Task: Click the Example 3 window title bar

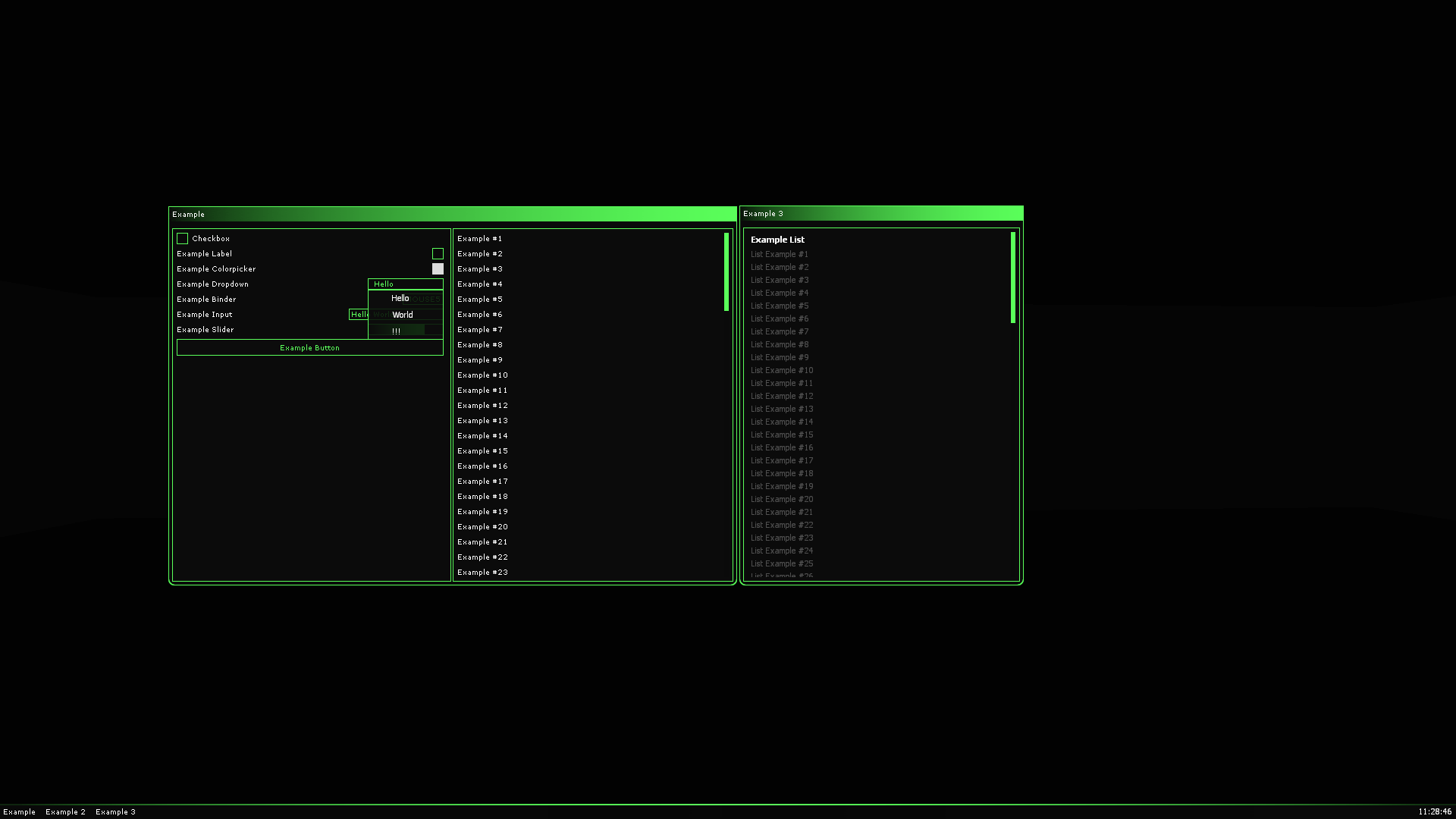Action: 881,213
